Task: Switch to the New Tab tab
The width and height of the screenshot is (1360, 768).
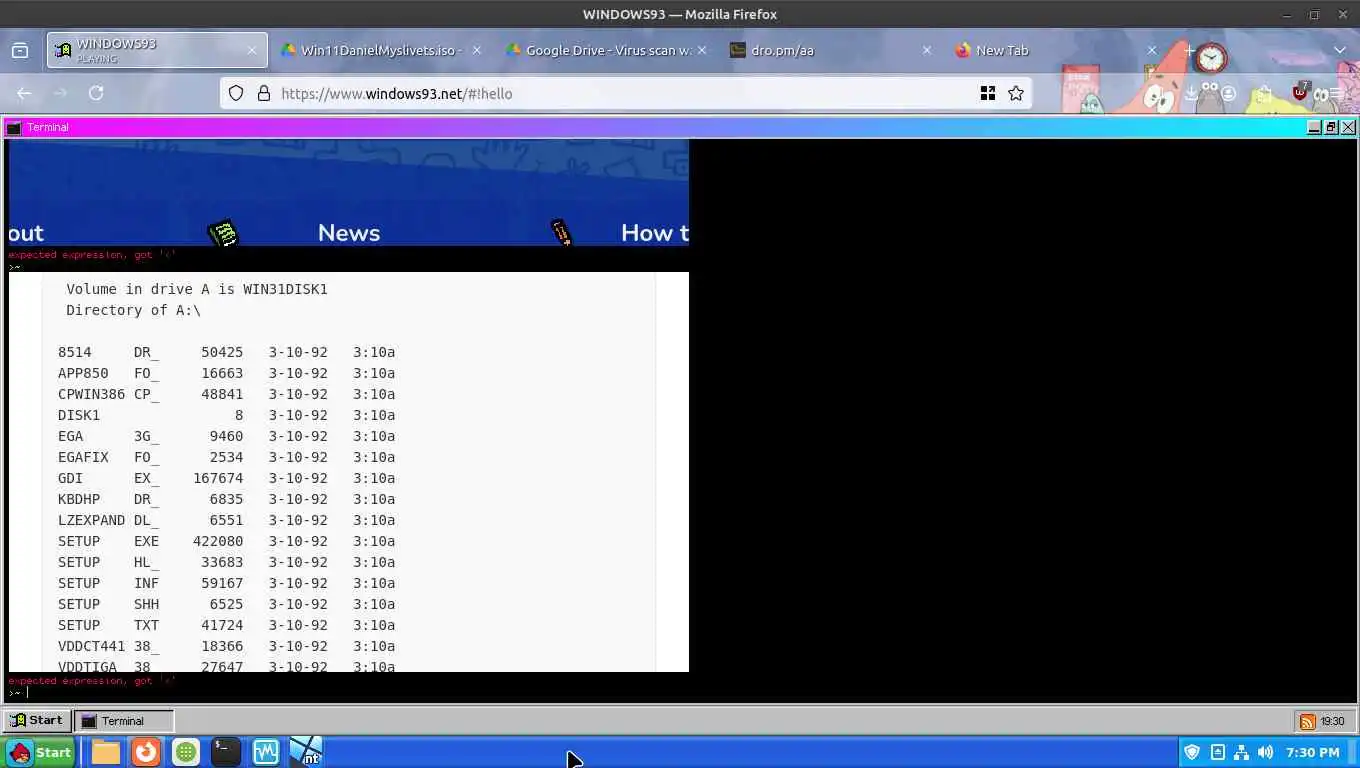Action: coord(1055,50)
